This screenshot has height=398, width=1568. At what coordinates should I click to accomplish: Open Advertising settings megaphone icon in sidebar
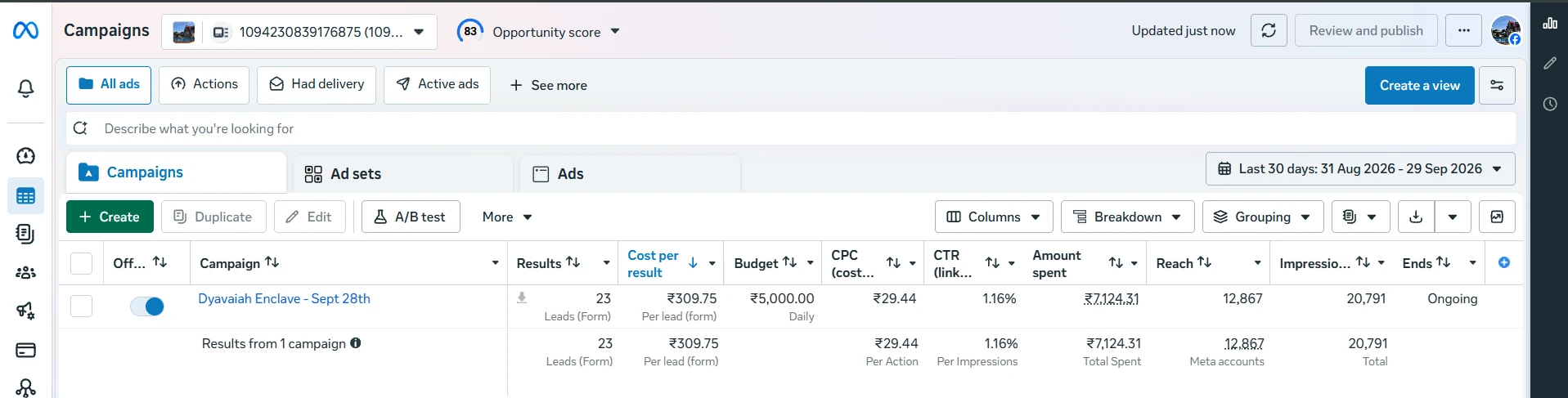pos(25,311)
